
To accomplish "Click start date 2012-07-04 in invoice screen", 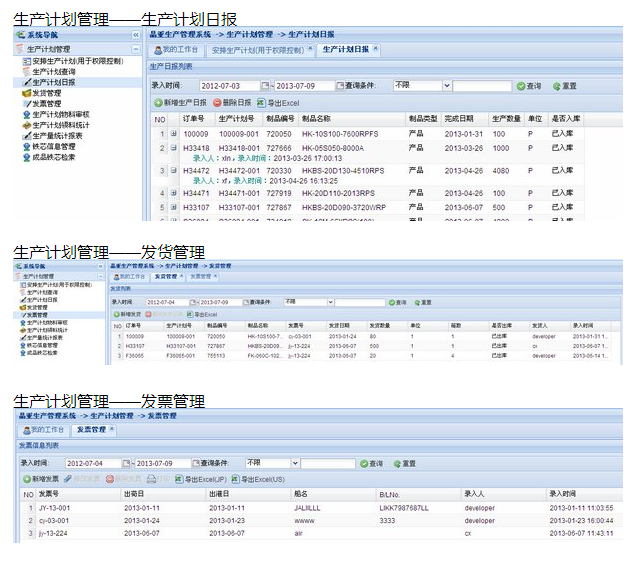I will click(x=93, y=464).
